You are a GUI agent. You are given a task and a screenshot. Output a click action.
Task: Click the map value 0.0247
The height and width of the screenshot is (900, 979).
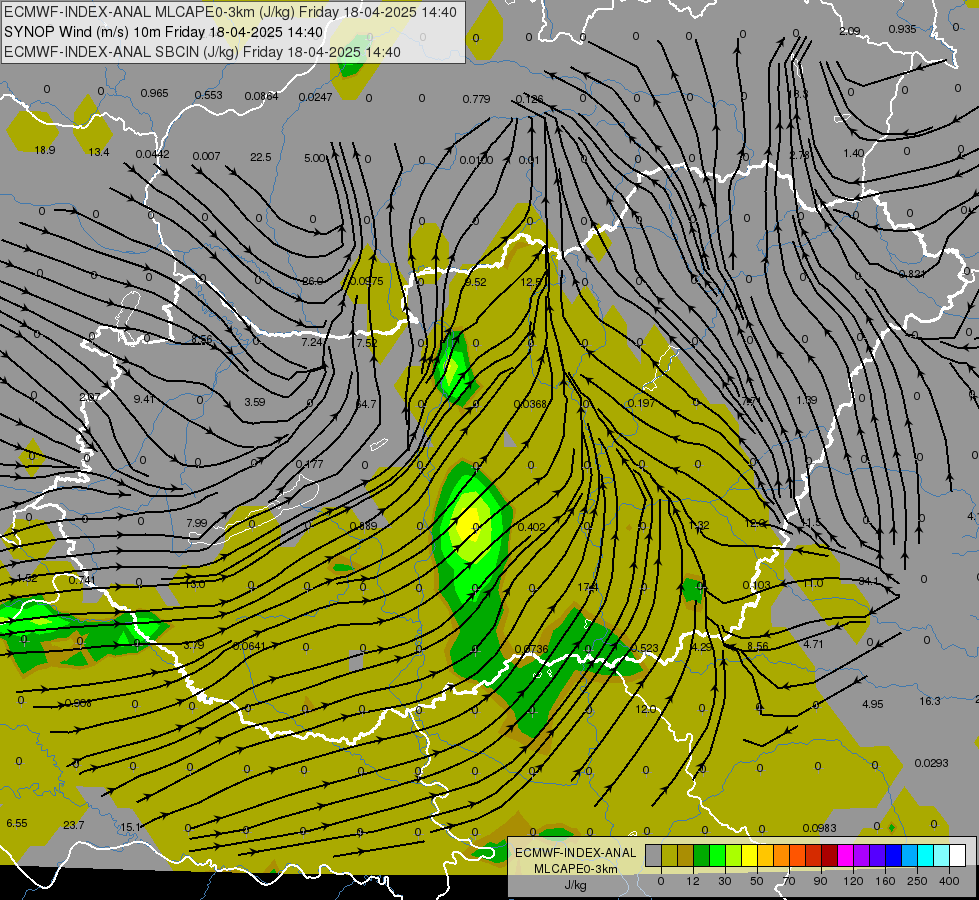coord(315,97)
